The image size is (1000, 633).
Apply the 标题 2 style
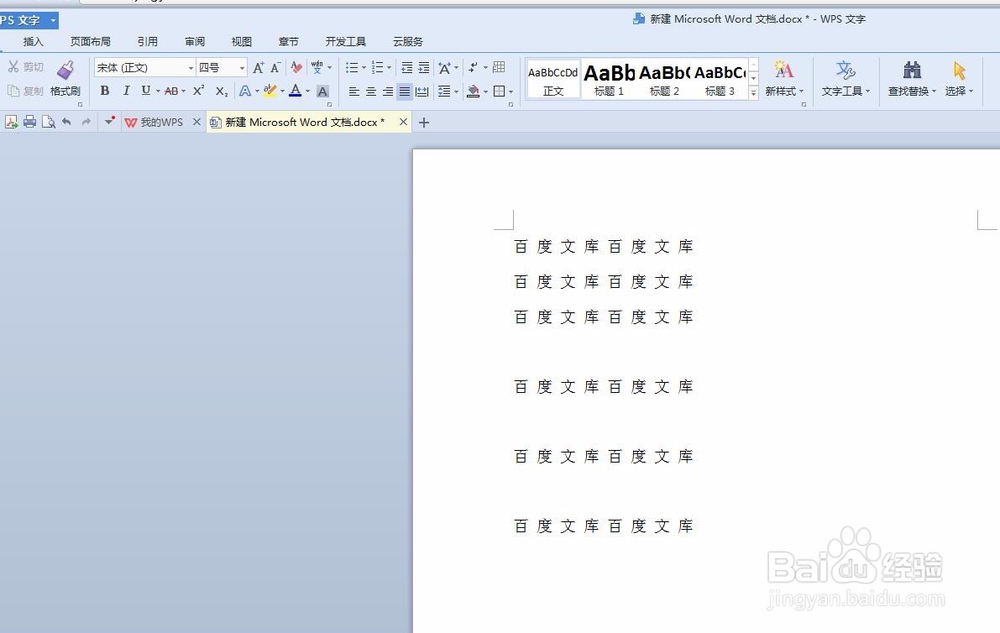664,79
